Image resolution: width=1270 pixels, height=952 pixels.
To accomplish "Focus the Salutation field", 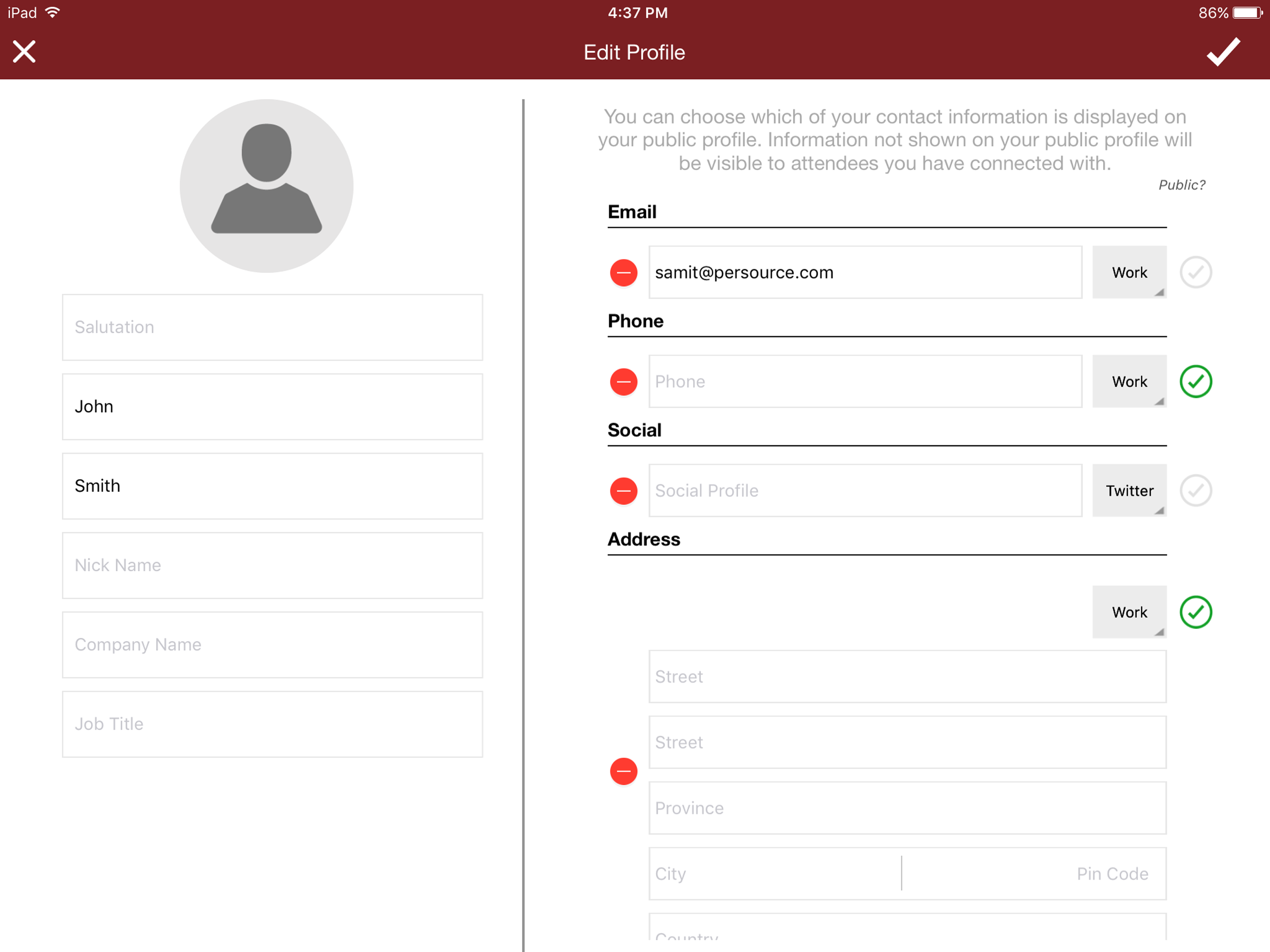I will click(x=272, y=327).
